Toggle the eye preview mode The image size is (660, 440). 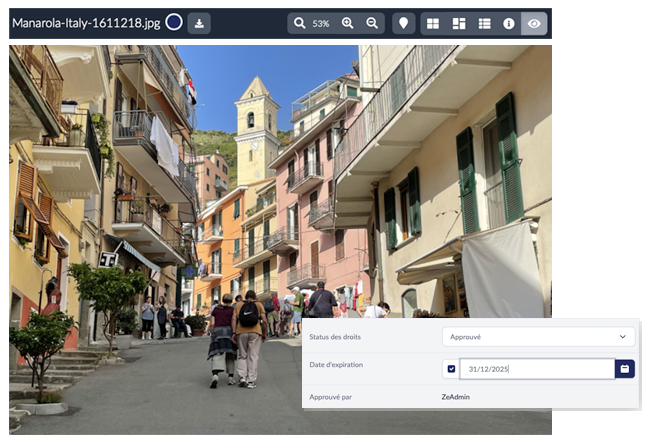click(534, 23)
